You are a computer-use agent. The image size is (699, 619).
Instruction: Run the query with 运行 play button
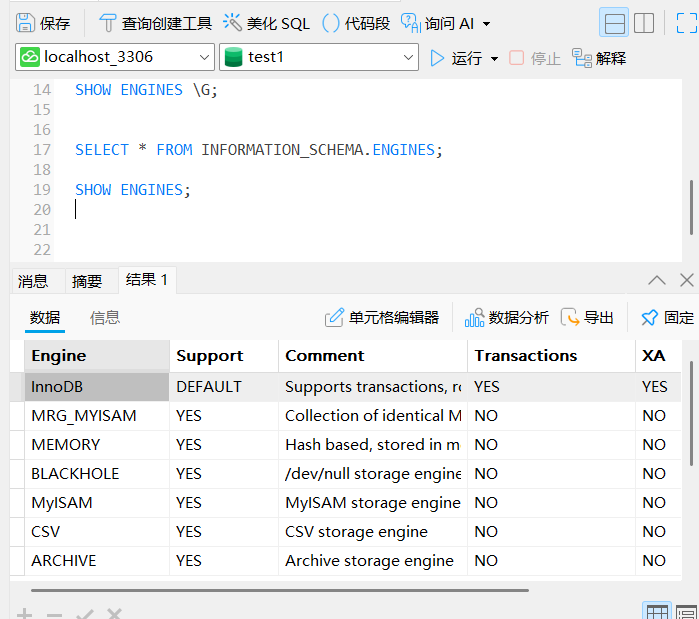click(437, 58)
